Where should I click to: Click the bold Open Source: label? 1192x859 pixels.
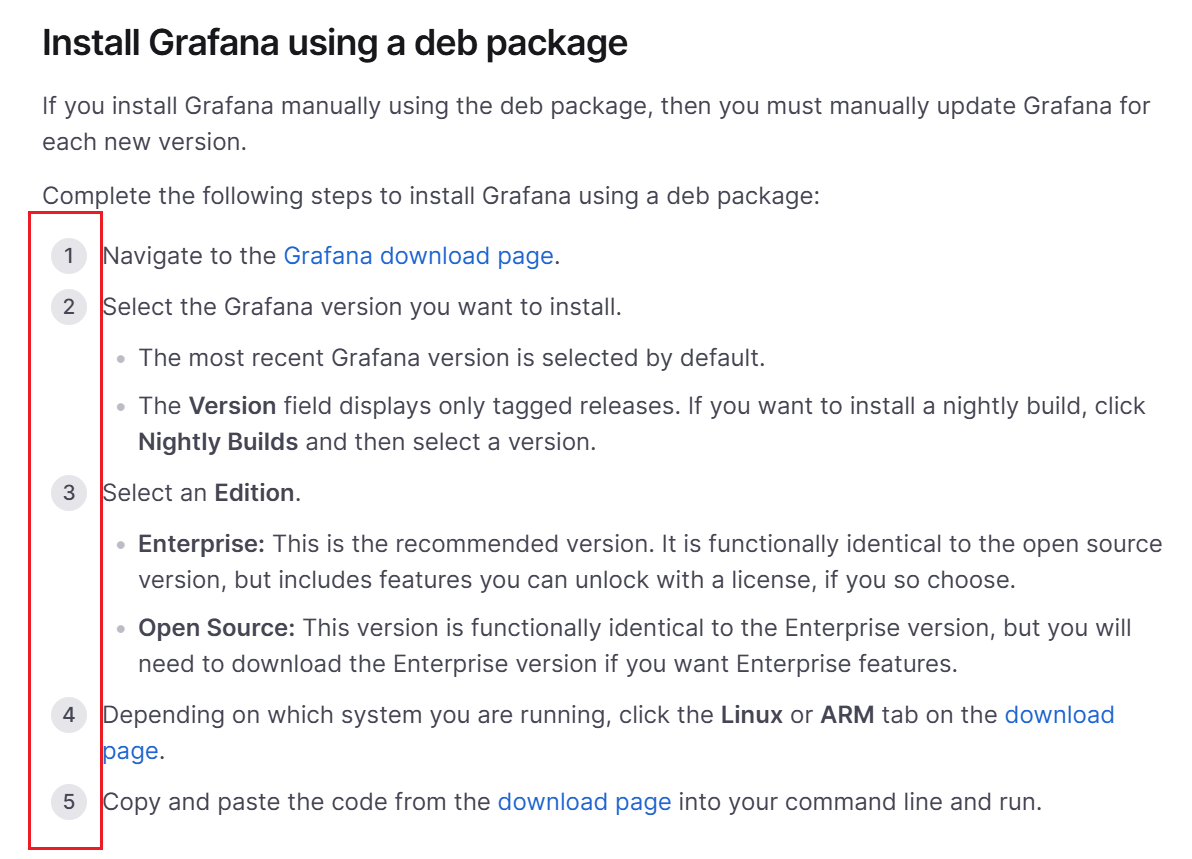tap(216, 628)
